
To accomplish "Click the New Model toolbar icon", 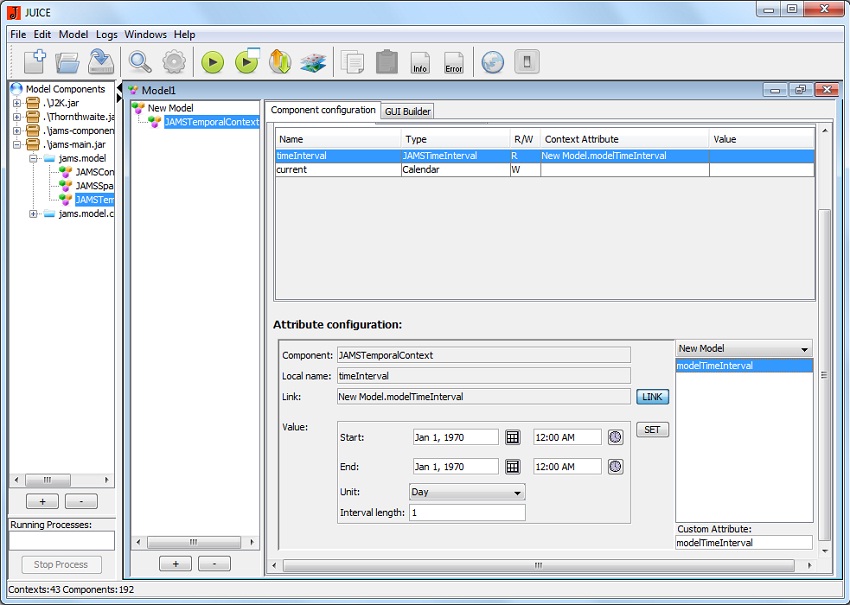I will (34, 62).
